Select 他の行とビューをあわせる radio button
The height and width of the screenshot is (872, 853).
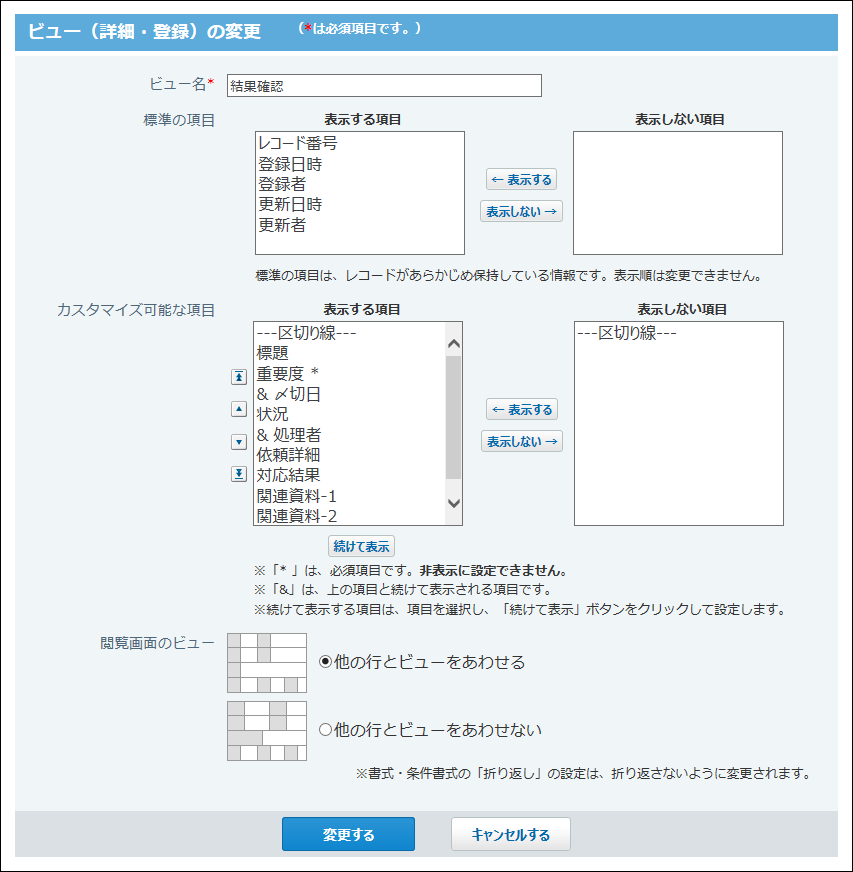(325, 662)
